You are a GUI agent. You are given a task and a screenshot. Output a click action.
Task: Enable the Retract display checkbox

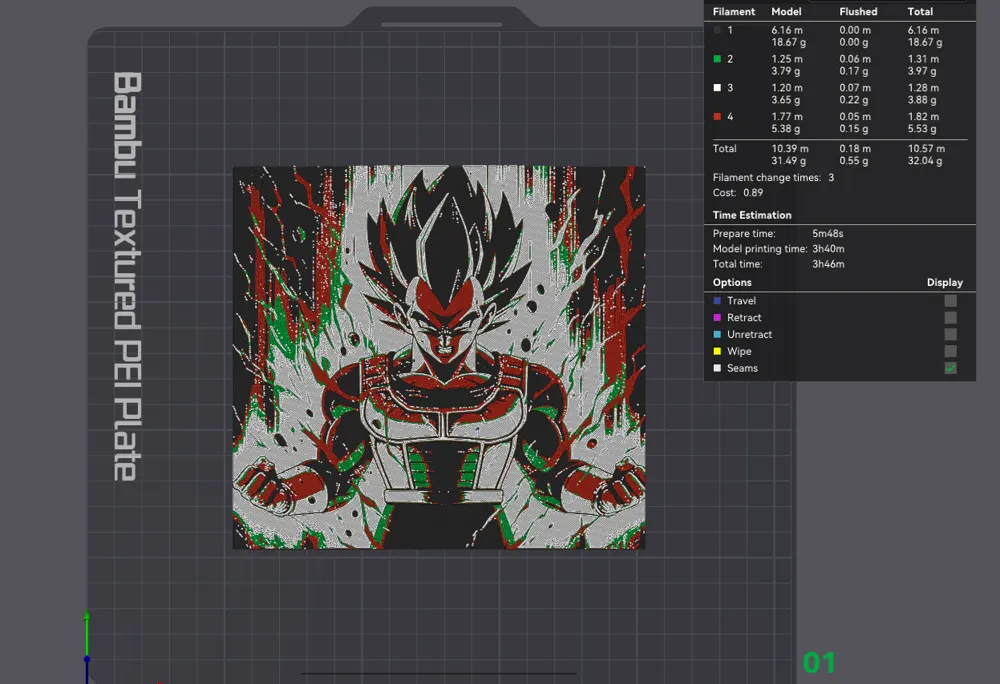click(x=949, y=317)
